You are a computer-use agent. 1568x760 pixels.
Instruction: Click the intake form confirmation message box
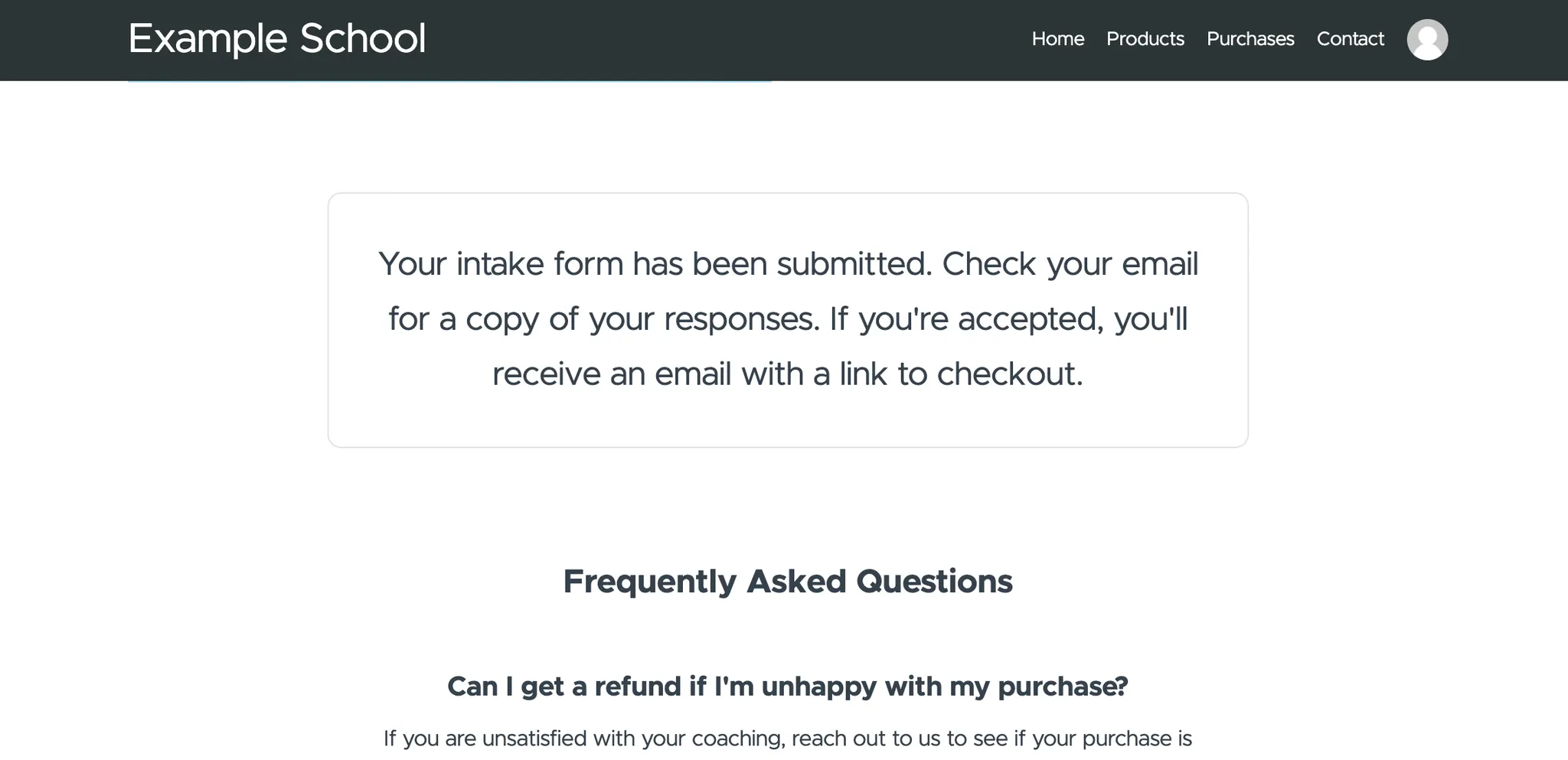coord(788,320)
